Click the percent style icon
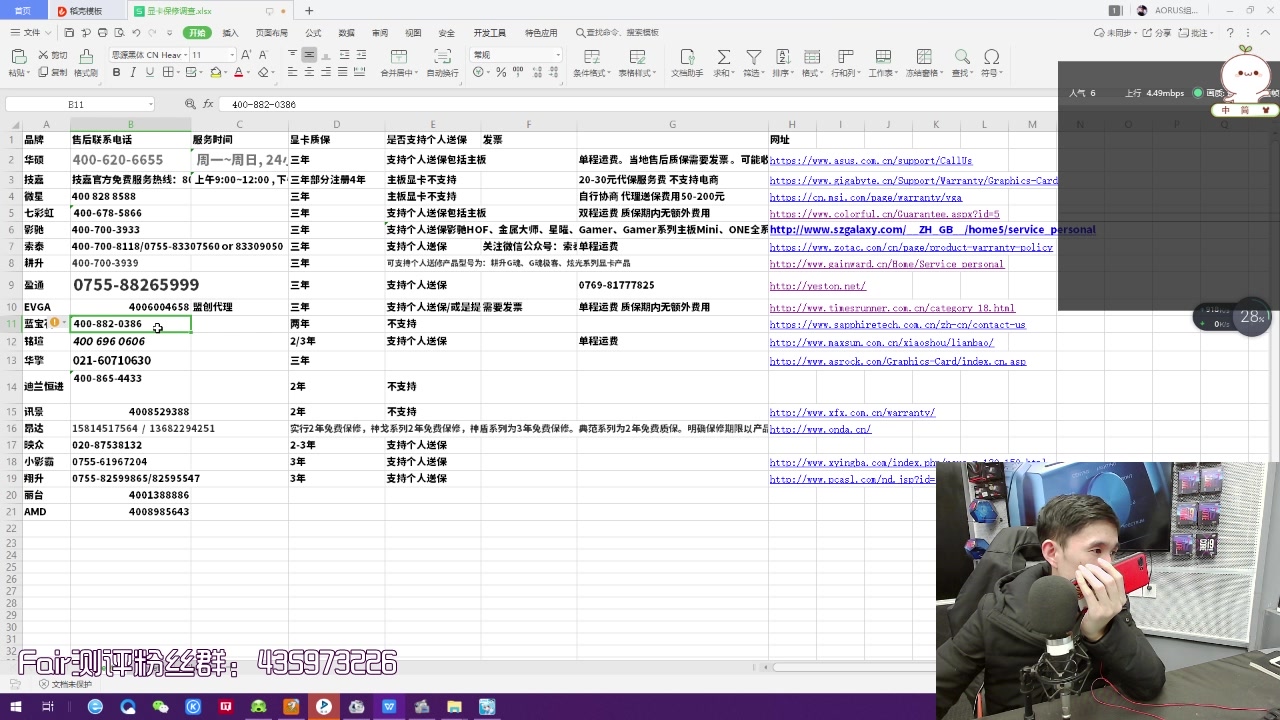 click(x=500, y=72)
